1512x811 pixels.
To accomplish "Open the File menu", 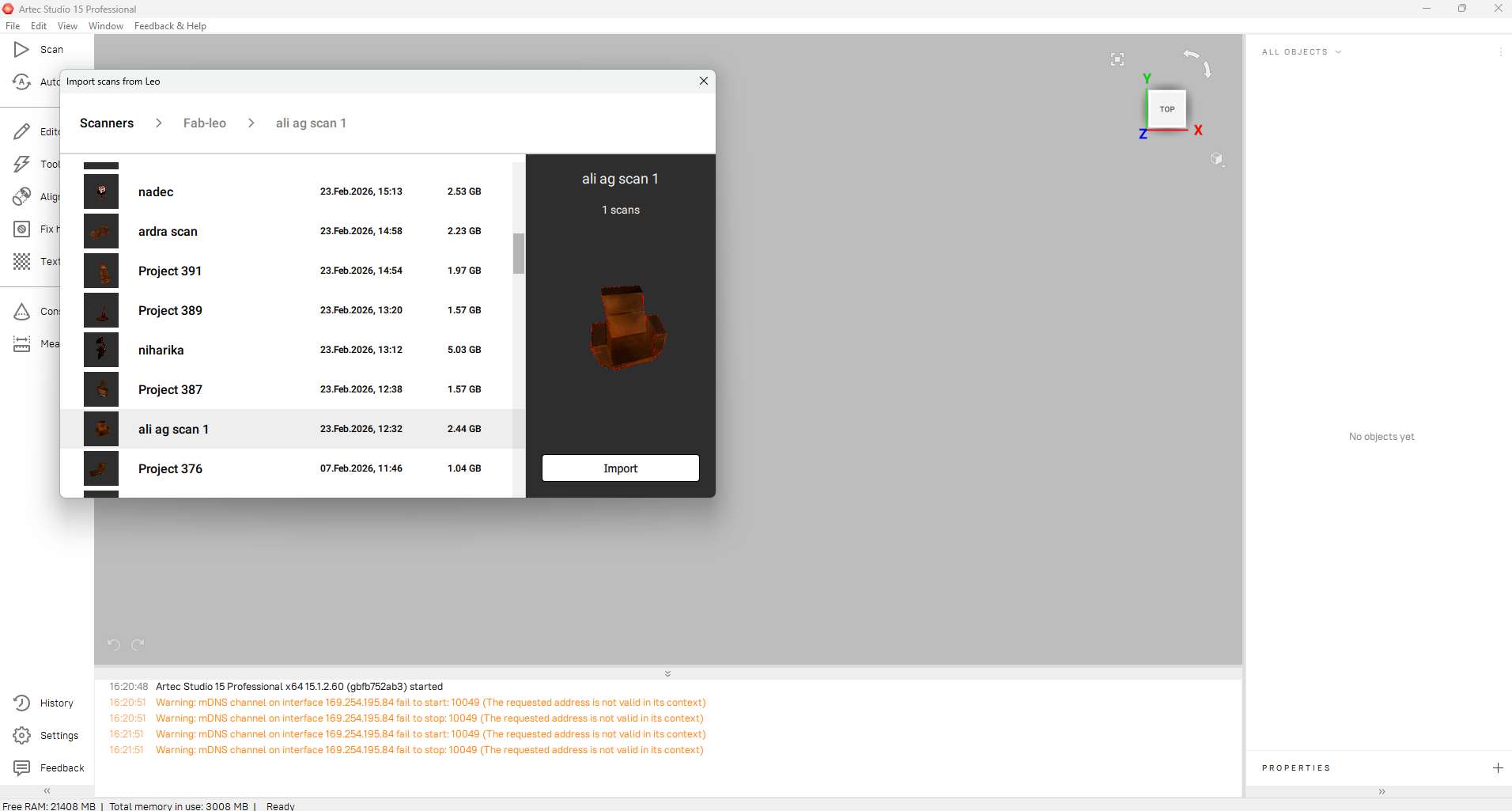I will pyautogui.click(x=13, y=26).
